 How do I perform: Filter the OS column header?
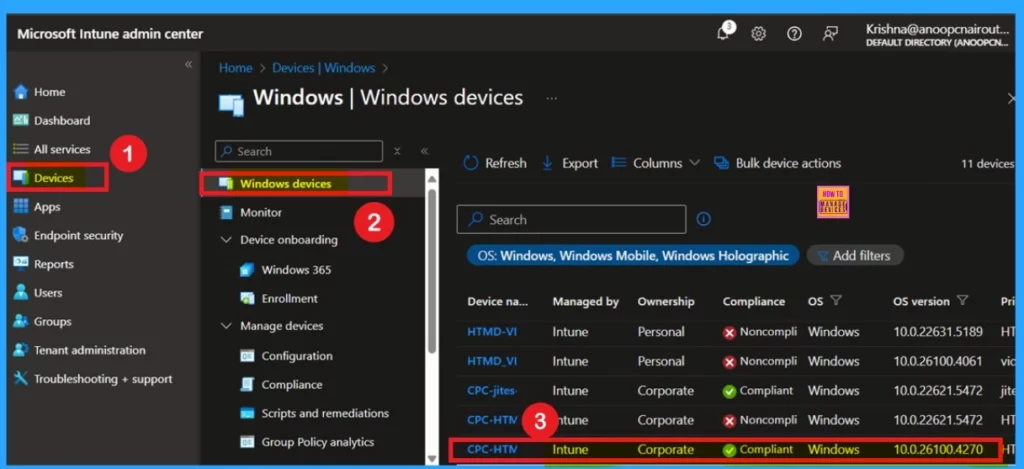(835, 300)
